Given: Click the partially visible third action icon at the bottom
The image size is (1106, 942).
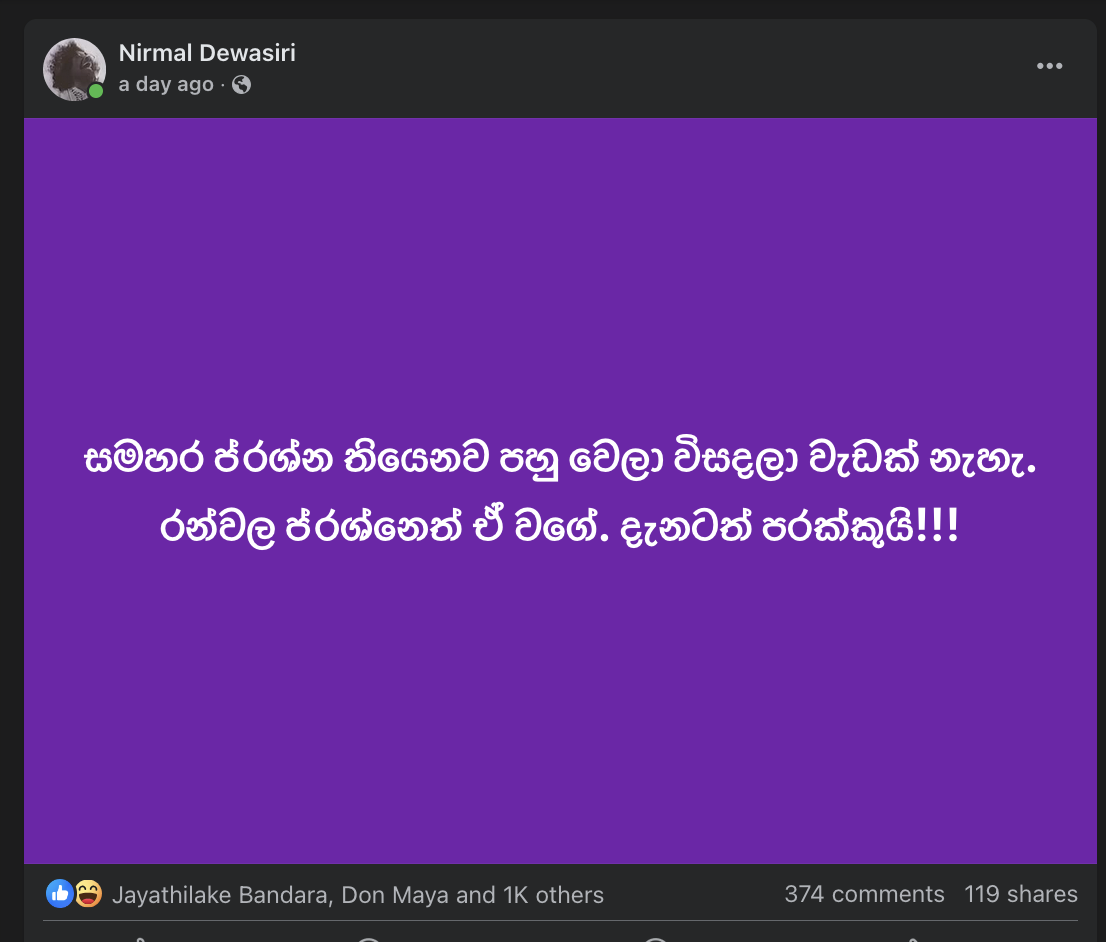Looking at the screenshot, I should [x=655, y=939].
